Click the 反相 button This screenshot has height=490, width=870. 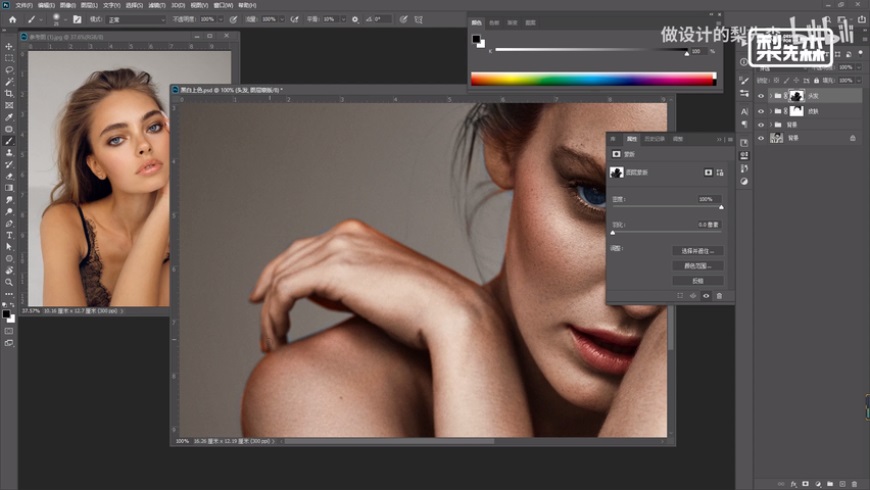pyautogui.click(x=697, y=281)
